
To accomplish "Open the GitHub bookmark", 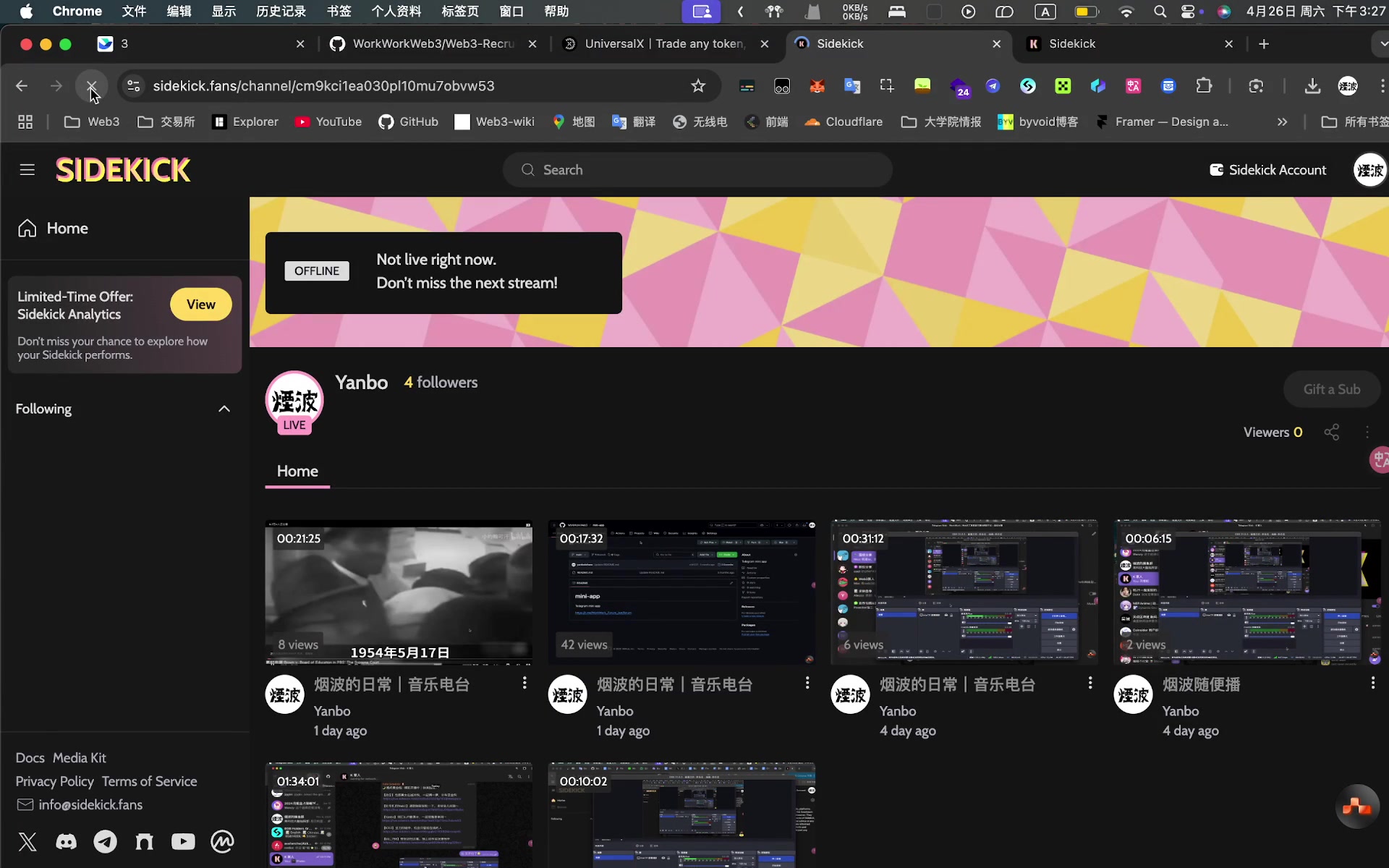I will point(409,122).
